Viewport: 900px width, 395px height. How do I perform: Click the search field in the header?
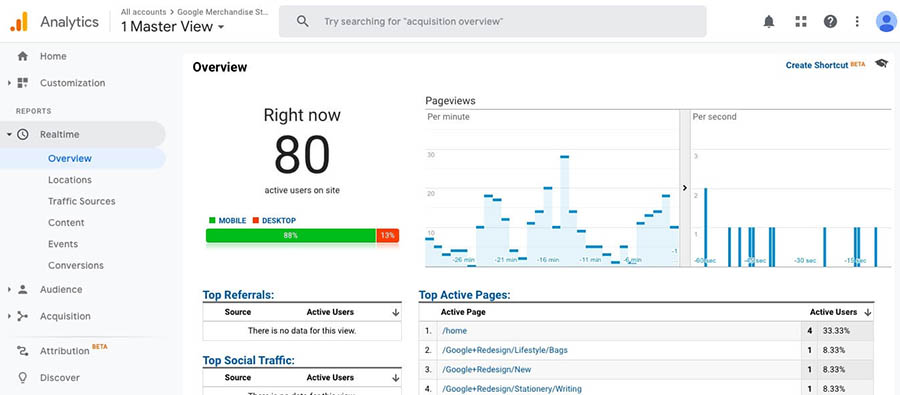pos(492,22)
